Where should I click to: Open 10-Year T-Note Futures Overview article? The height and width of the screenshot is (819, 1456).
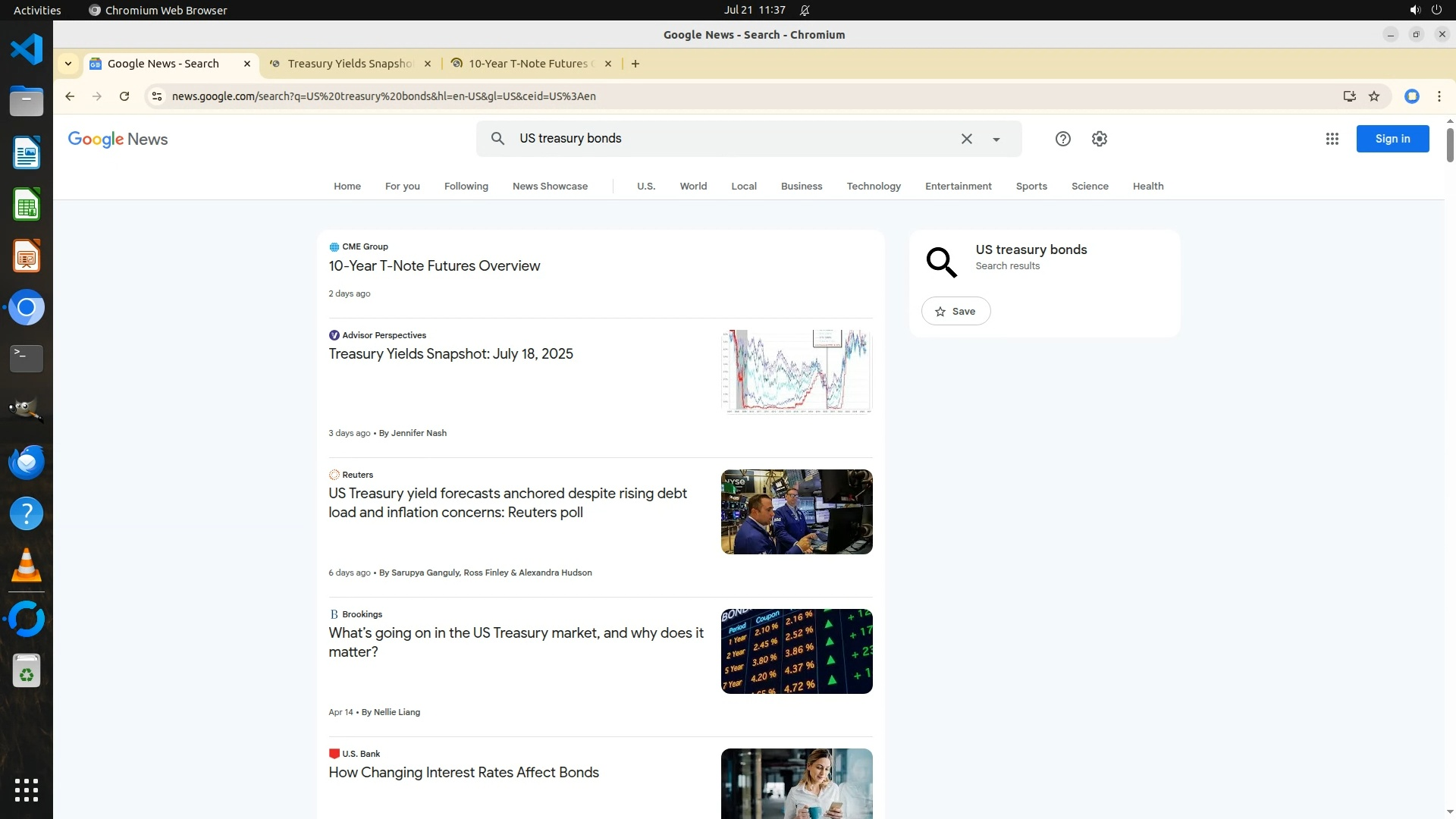[x=434, y=266]
